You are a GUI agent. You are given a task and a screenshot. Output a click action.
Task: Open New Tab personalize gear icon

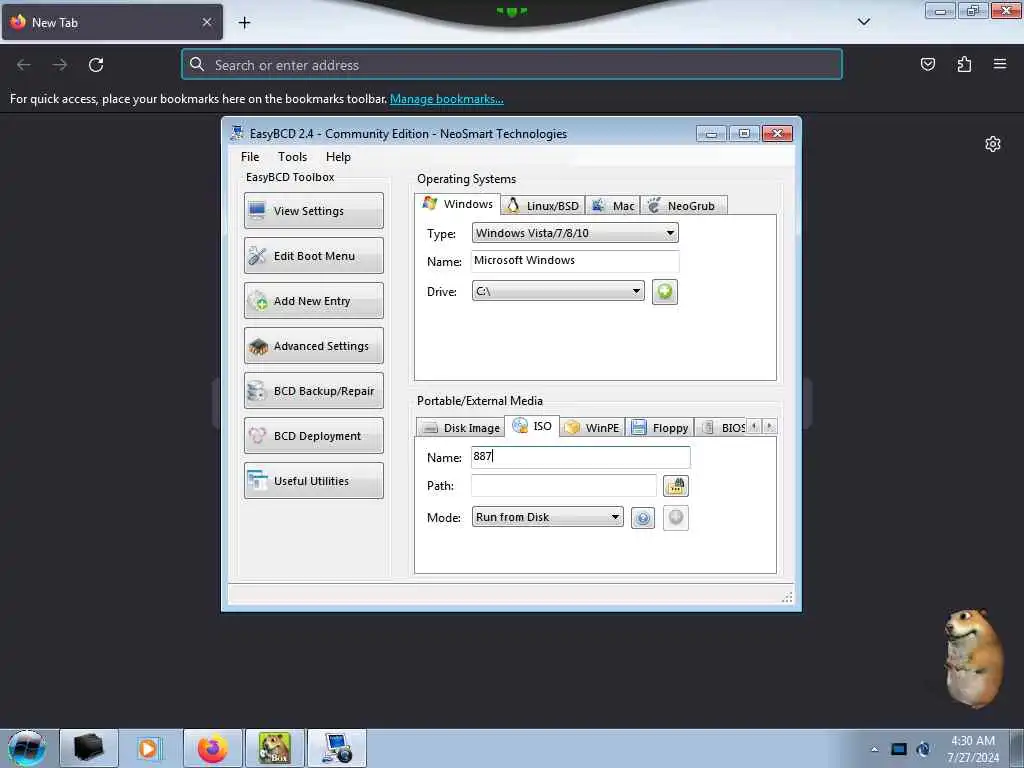point(993,144)
